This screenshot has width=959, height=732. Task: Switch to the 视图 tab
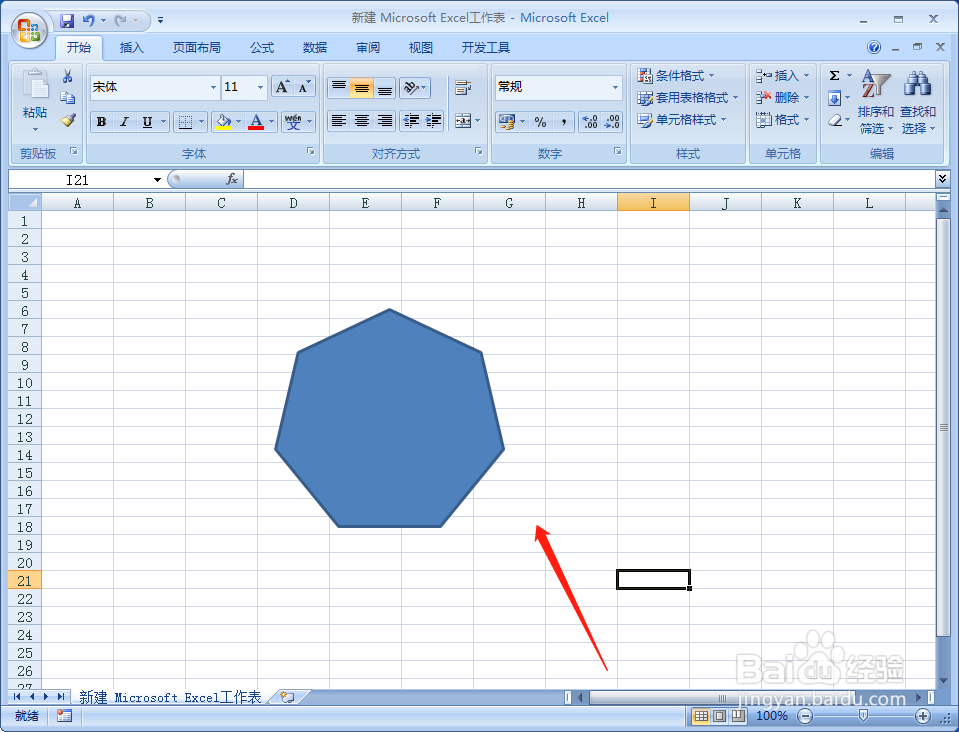click(x=421, y=48)
